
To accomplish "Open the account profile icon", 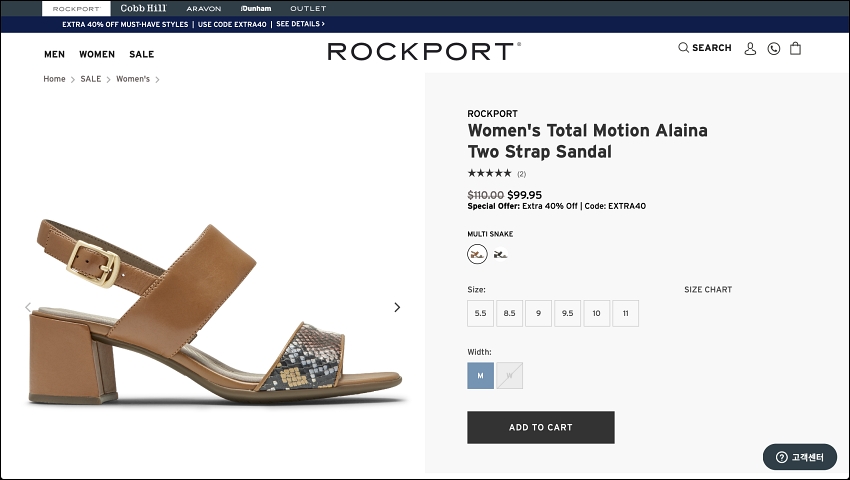I will [x=750, y=49].
